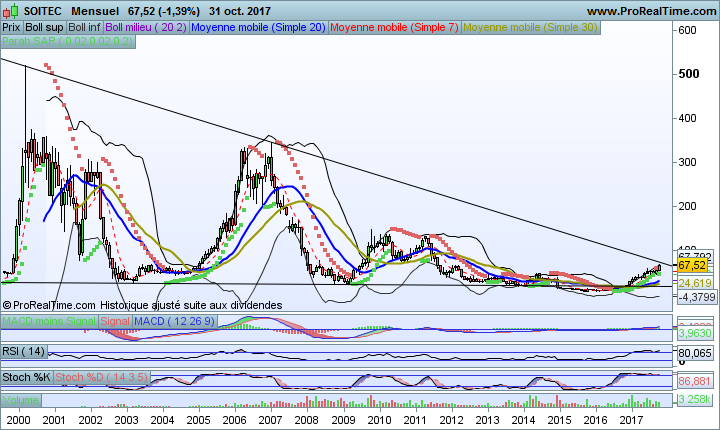Click the 2000 year on time axis
The height and width of the screenshot is (430, 720).
[x=19, y=420]
